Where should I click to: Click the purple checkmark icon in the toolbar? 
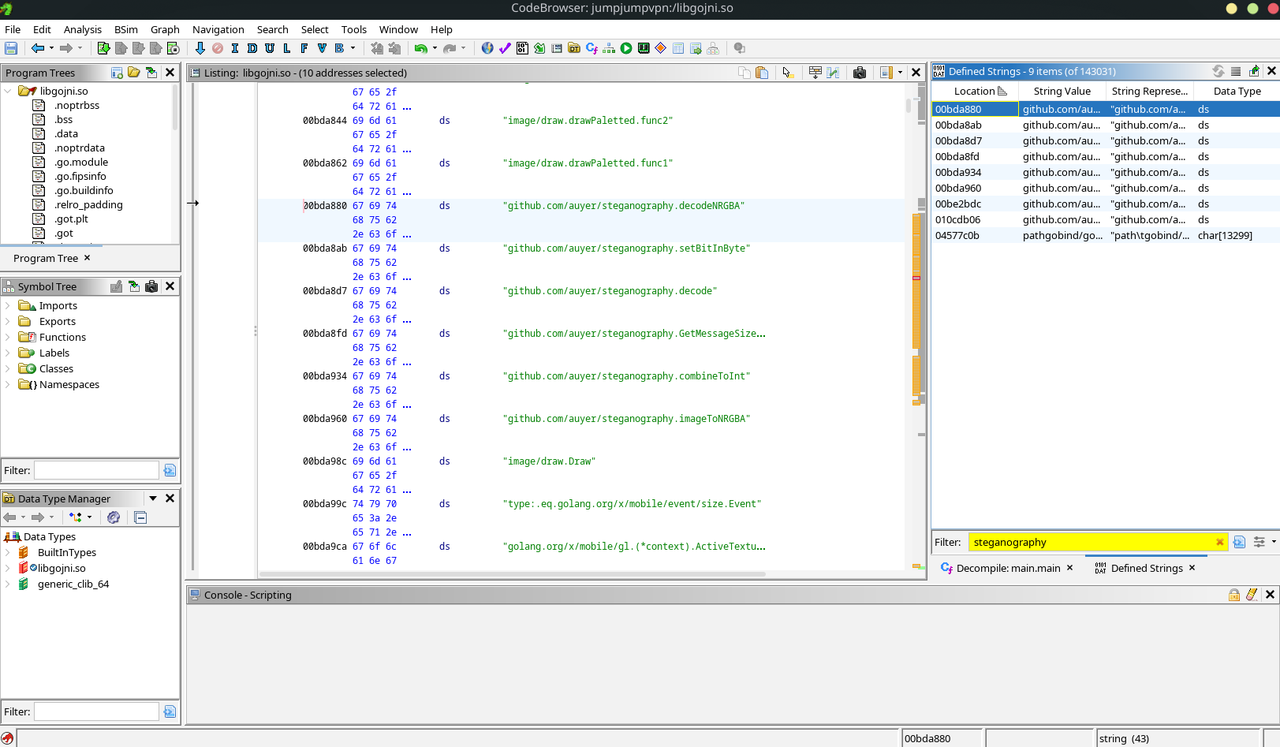[505, 48]
